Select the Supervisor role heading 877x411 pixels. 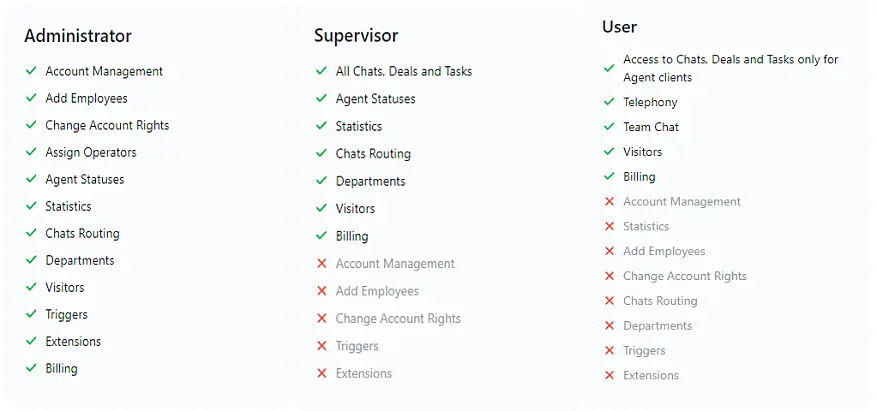tap(356, 36)
